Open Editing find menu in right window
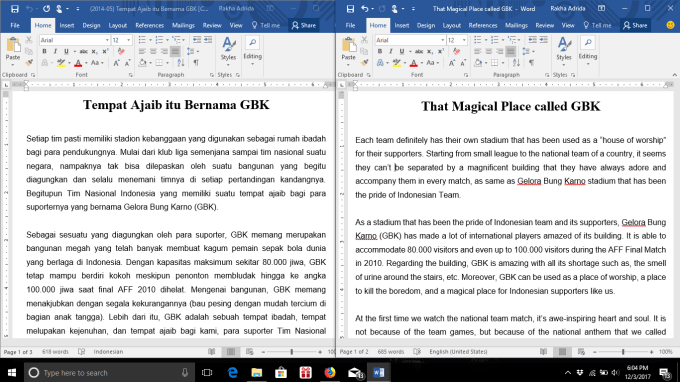The width and height of the screenshot is (680, 382). [x=588, y=50]
